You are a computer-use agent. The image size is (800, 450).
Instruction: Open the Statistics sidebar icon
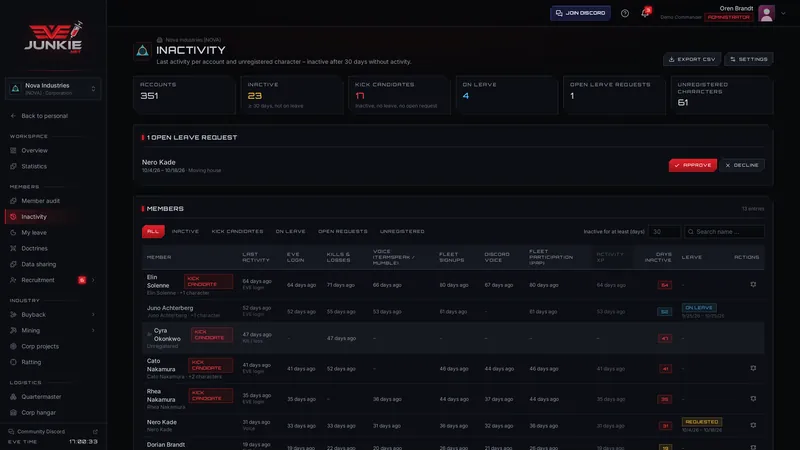[x=13, y=166]
